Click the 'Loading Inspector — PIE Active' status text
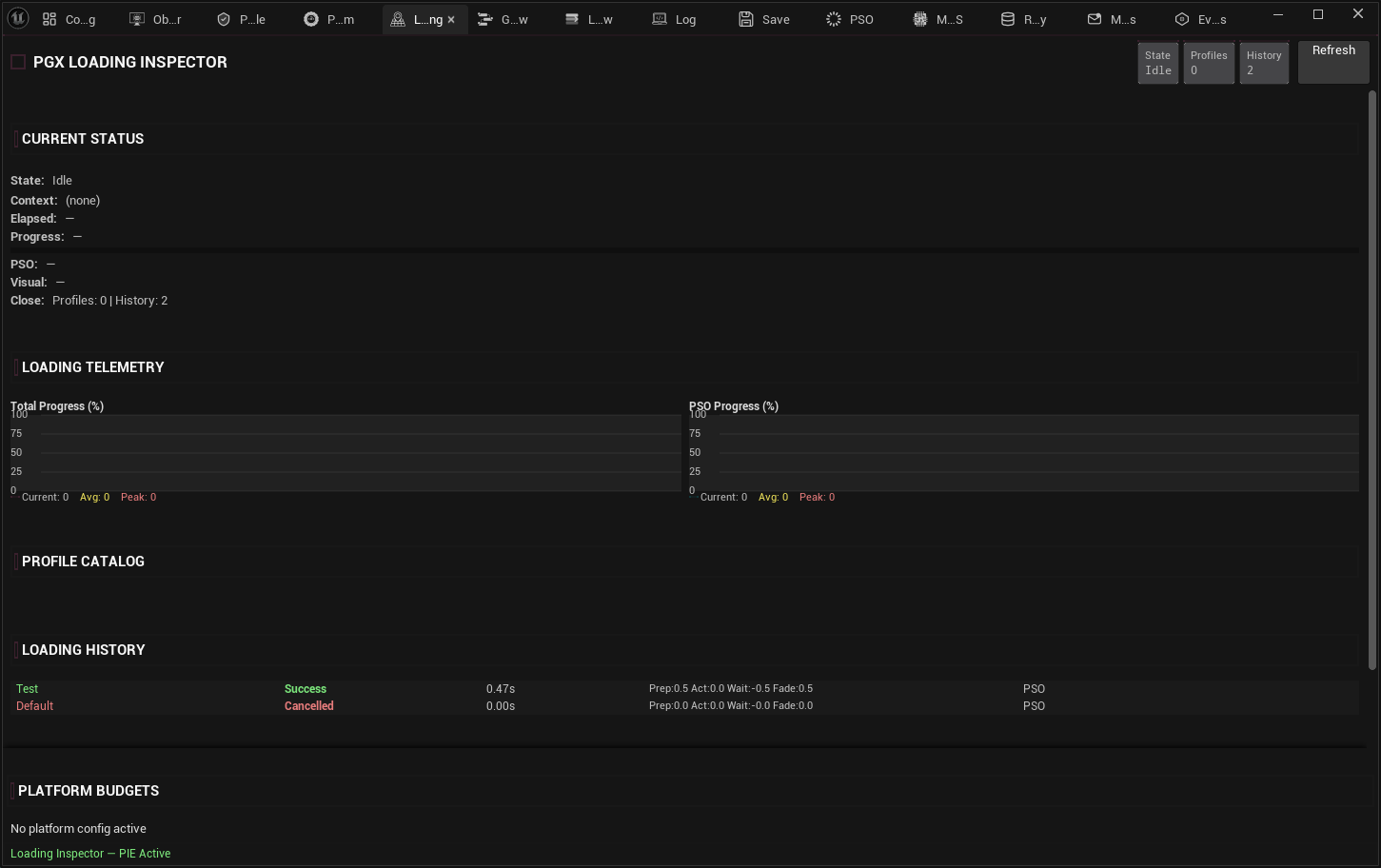The image size is (1381, 868). 90,854
